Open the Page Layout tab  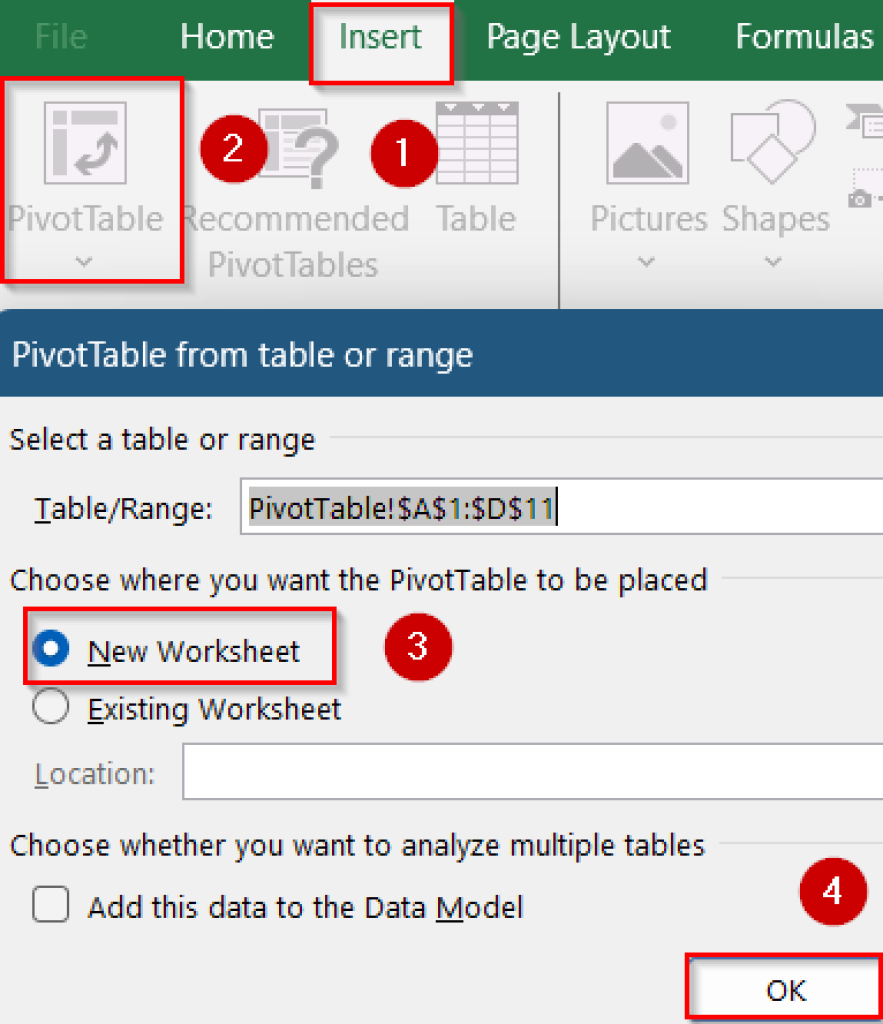(578, 36)
